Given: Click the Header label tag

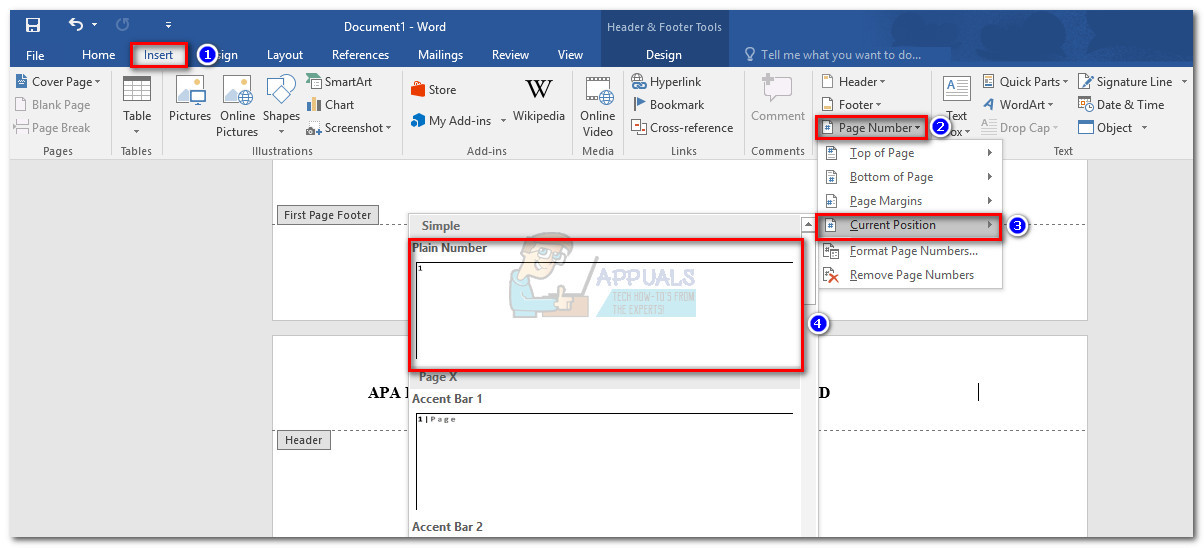Looking at the screenshot, I should (x=303, y=440).
